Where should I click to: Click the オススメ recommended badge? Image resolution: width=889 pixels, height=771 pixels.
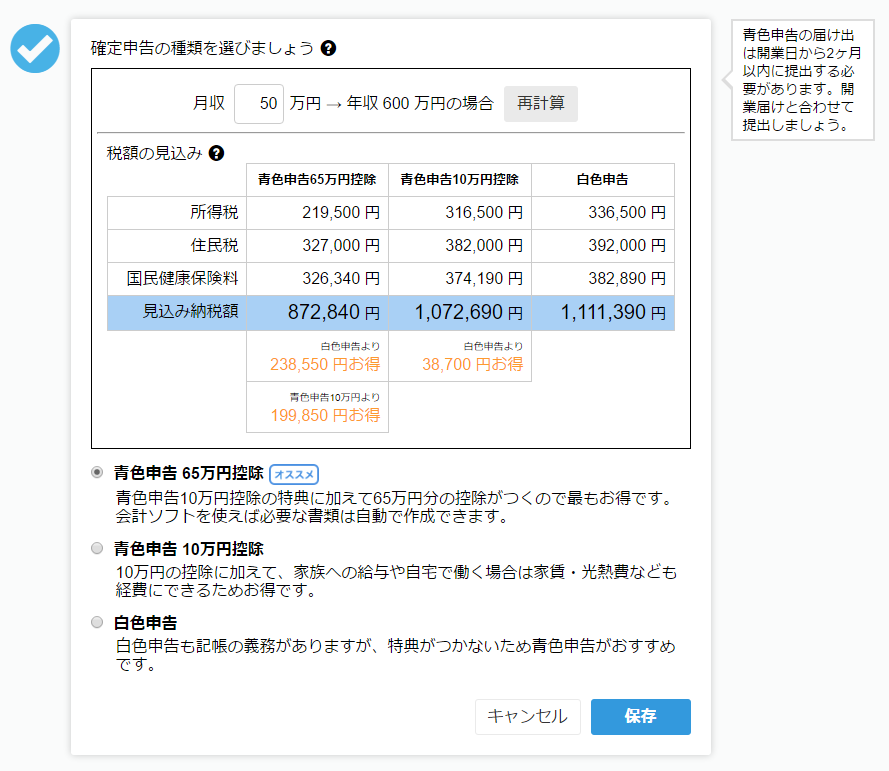pyautogui.click(x=294, y=474)
